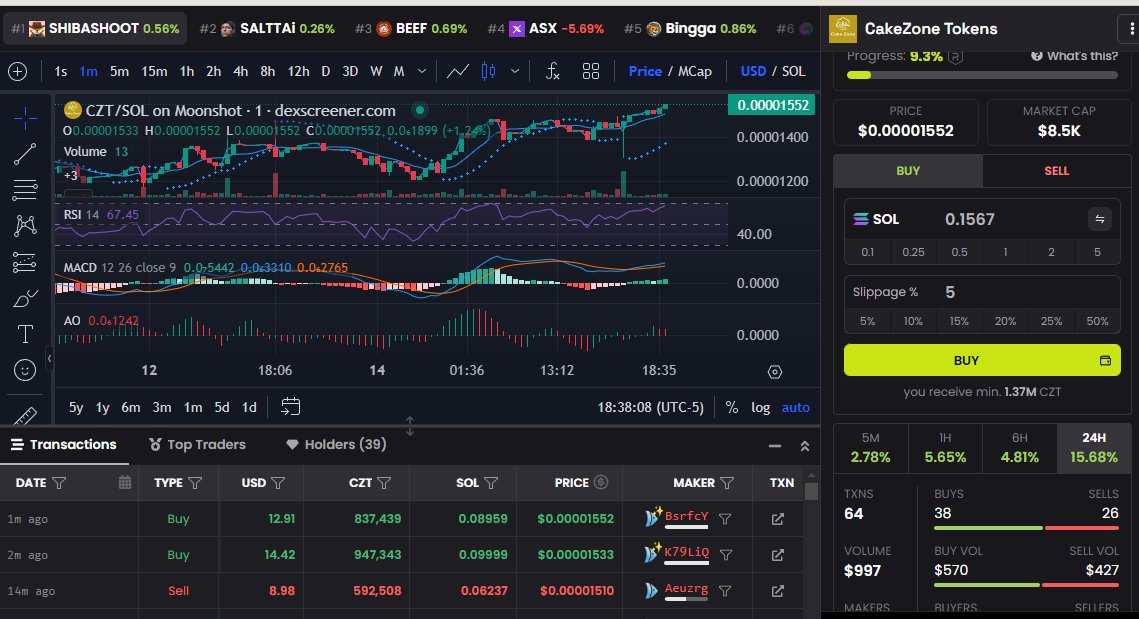Click the buys versus sells ratio bar
The width and height of the screenshot is (1139, 619).
click(1026, 528)
